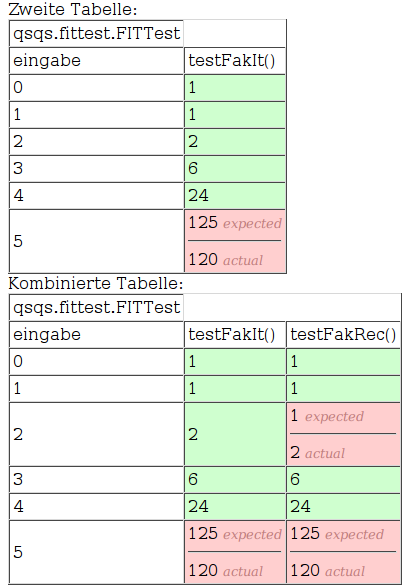Click the '2 actual' value under testFakRec()
408x588 pixels.
point(318,453)
